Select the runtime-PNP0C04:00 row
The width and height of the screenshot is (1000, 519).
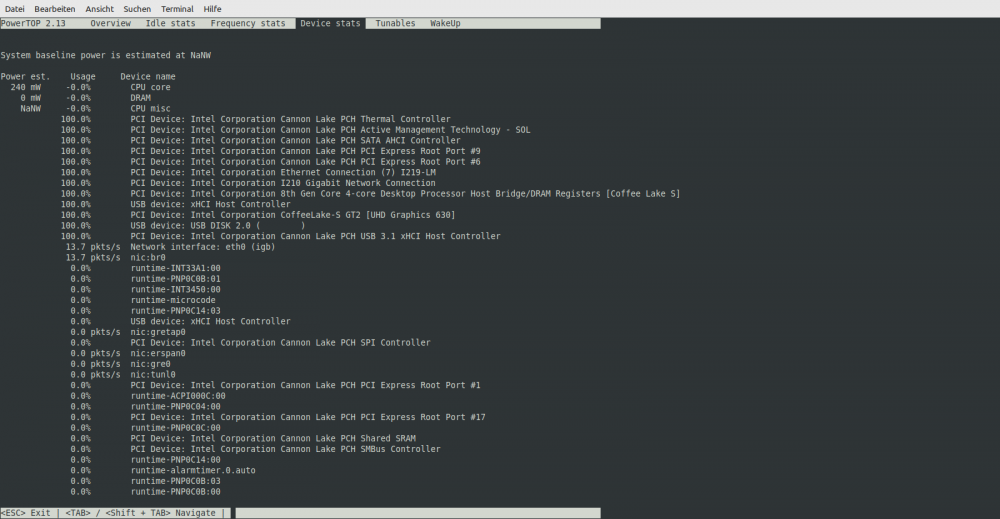145,407
